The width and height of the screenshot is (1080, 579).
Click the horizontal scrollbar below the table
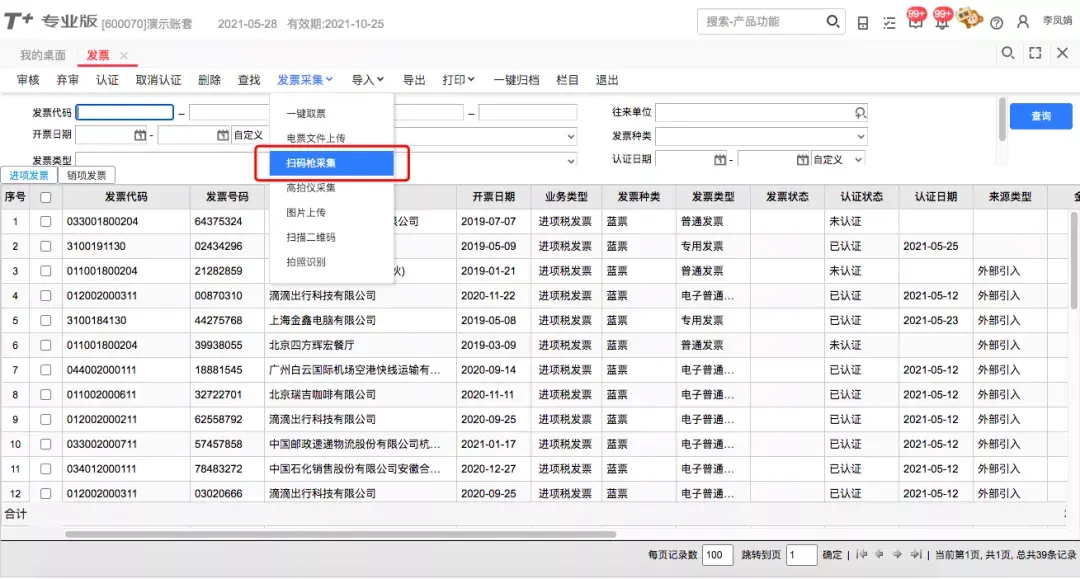click(340, 534)
